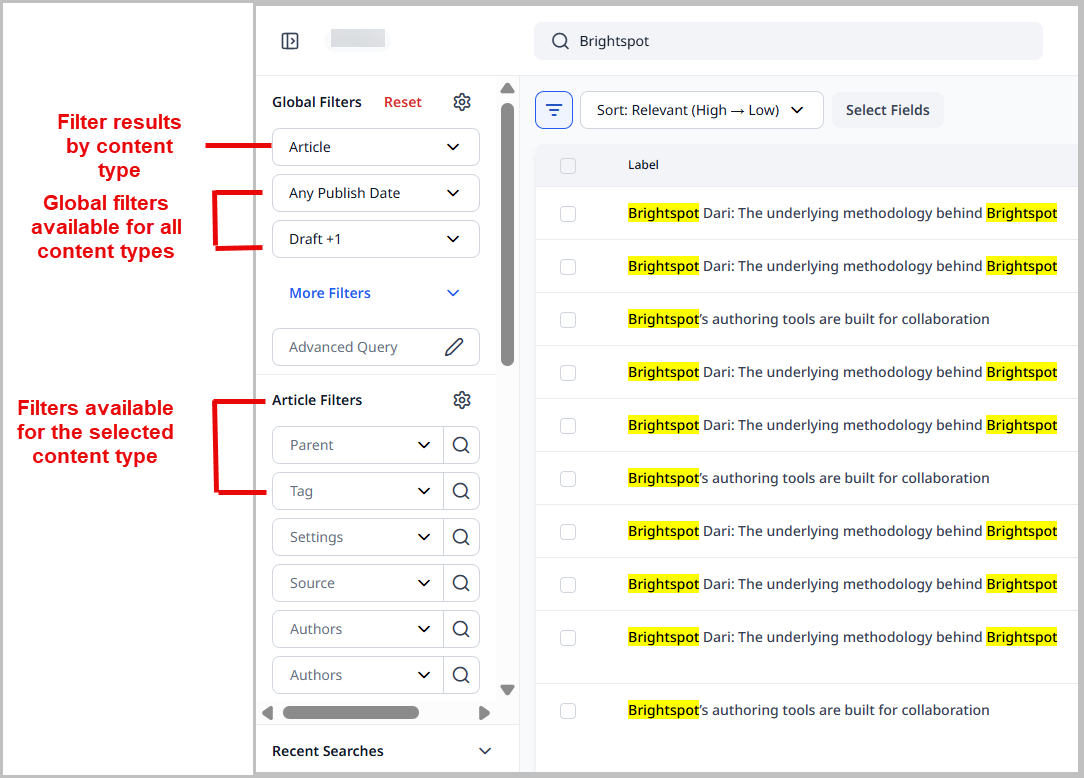Open the sidebar panel toggle icon
Screen dimensions: 1084x778
click(x=290, y=40)
